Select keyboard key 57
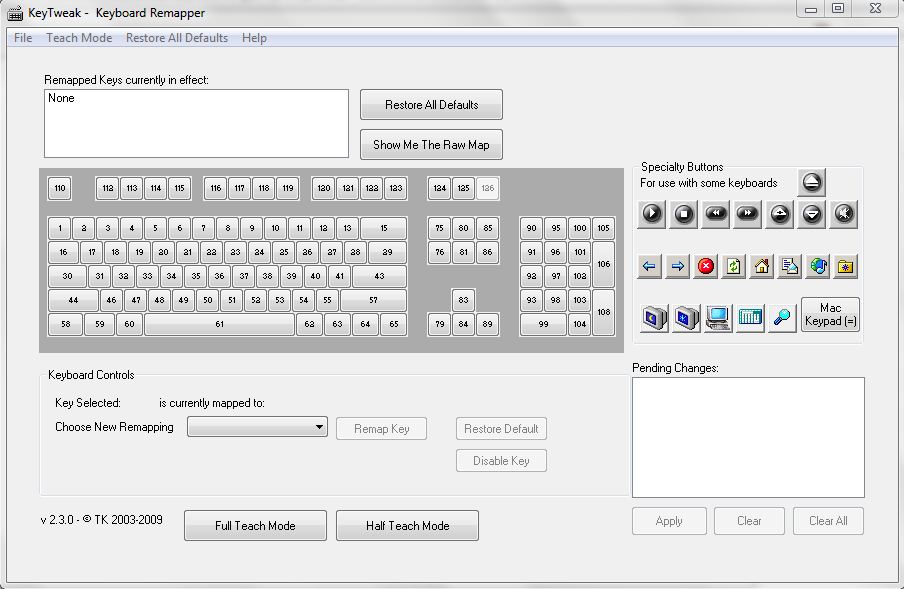Screen dimensions: 904x589 pyautogui.click(x=374, y=300)
